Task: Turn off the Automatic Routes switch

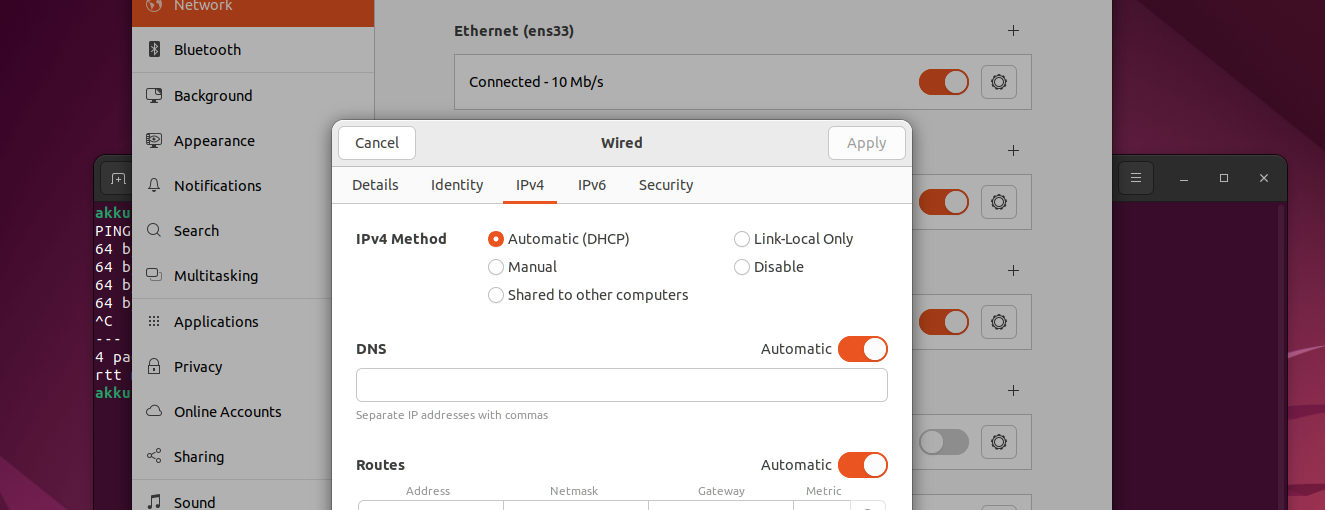Action: pos(862,465)
